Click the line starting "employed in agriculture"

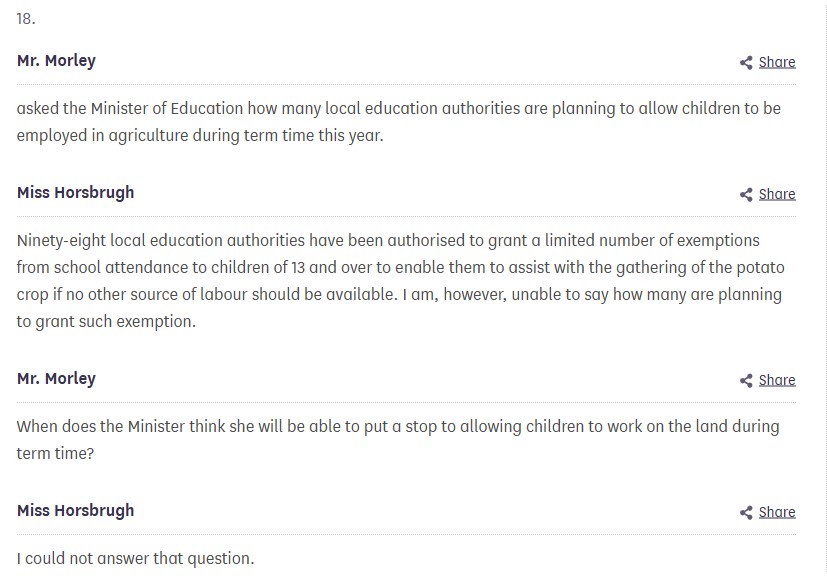(199, 134)
